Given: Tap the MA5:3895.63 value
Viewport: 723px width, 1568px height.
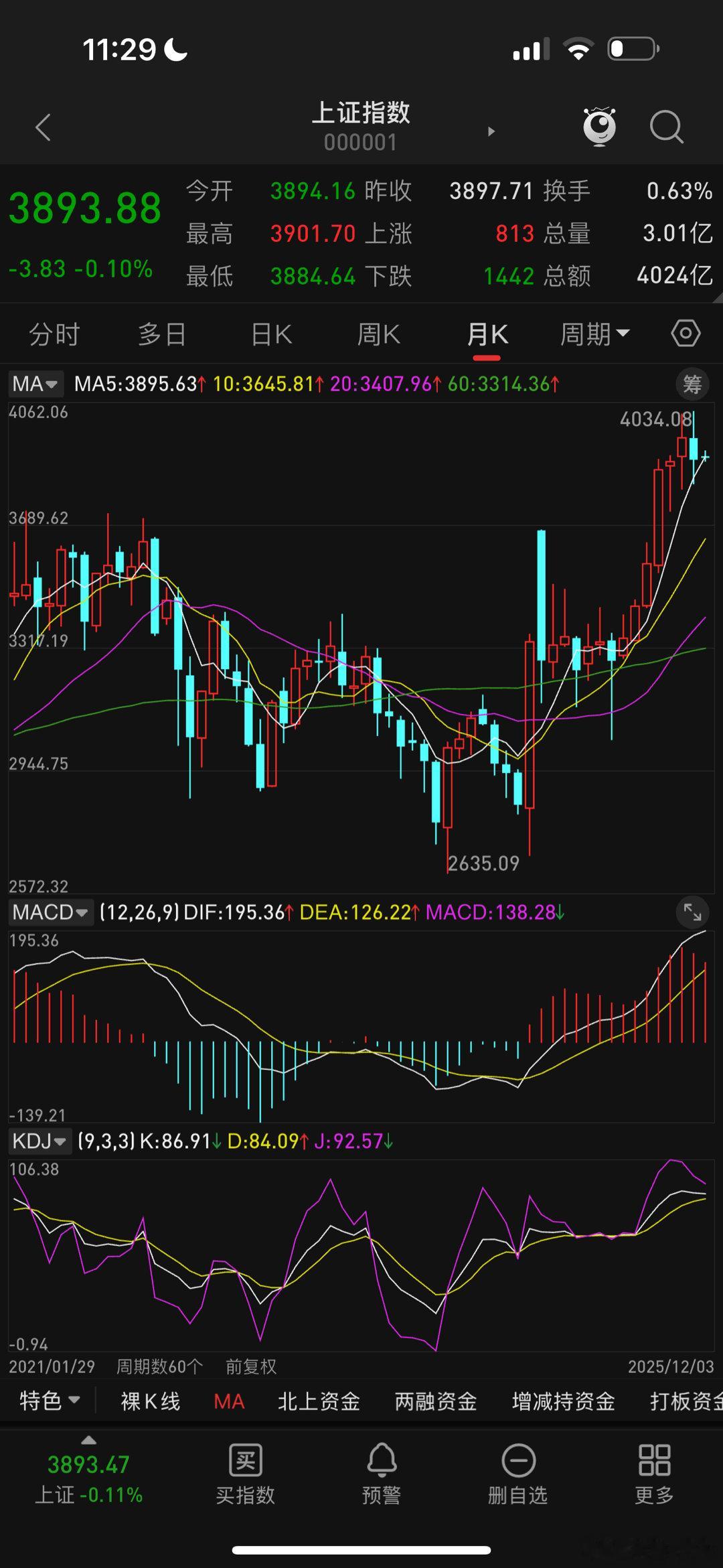Looking at the screenshot, I should pos(139,384).
